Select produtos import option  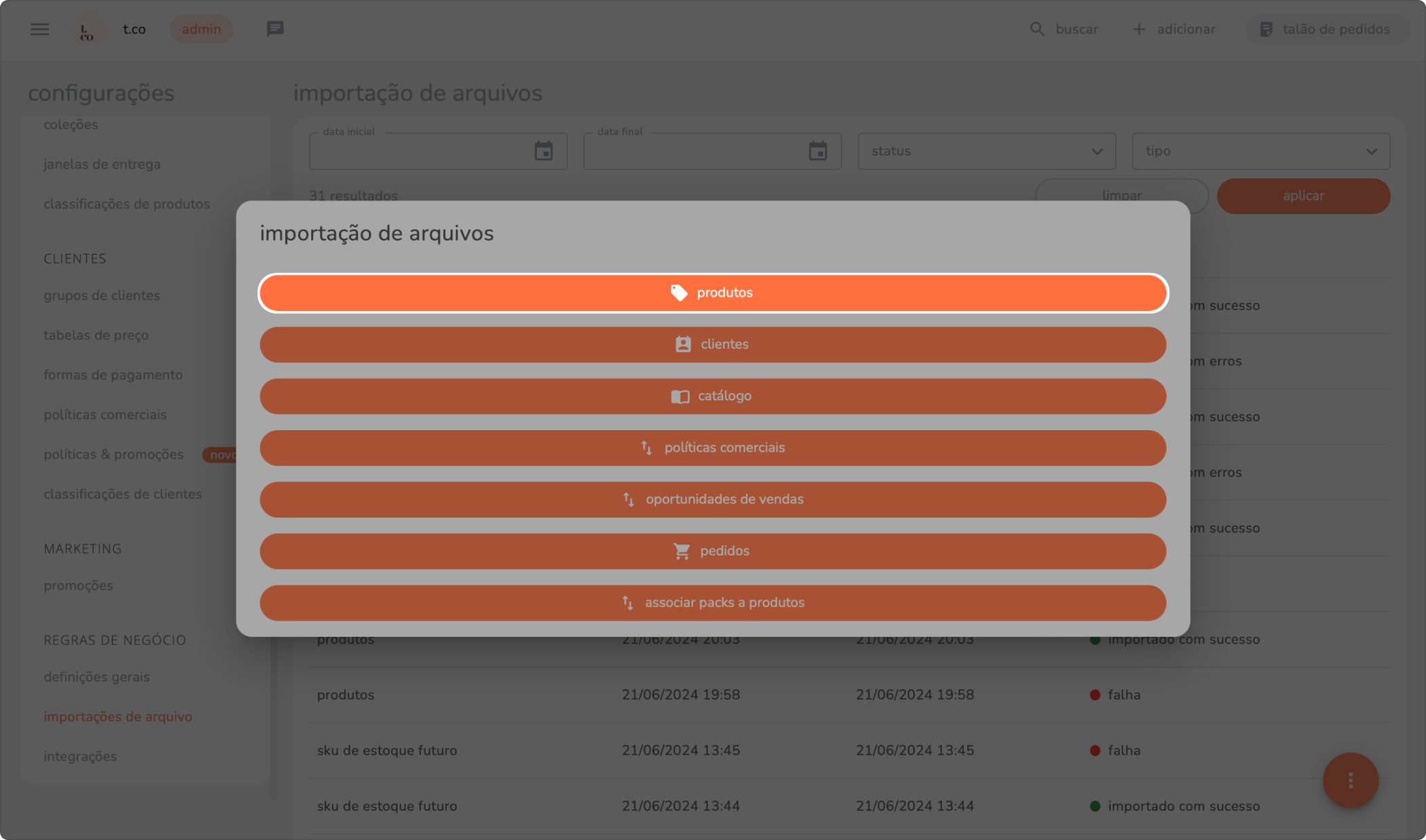712,293
